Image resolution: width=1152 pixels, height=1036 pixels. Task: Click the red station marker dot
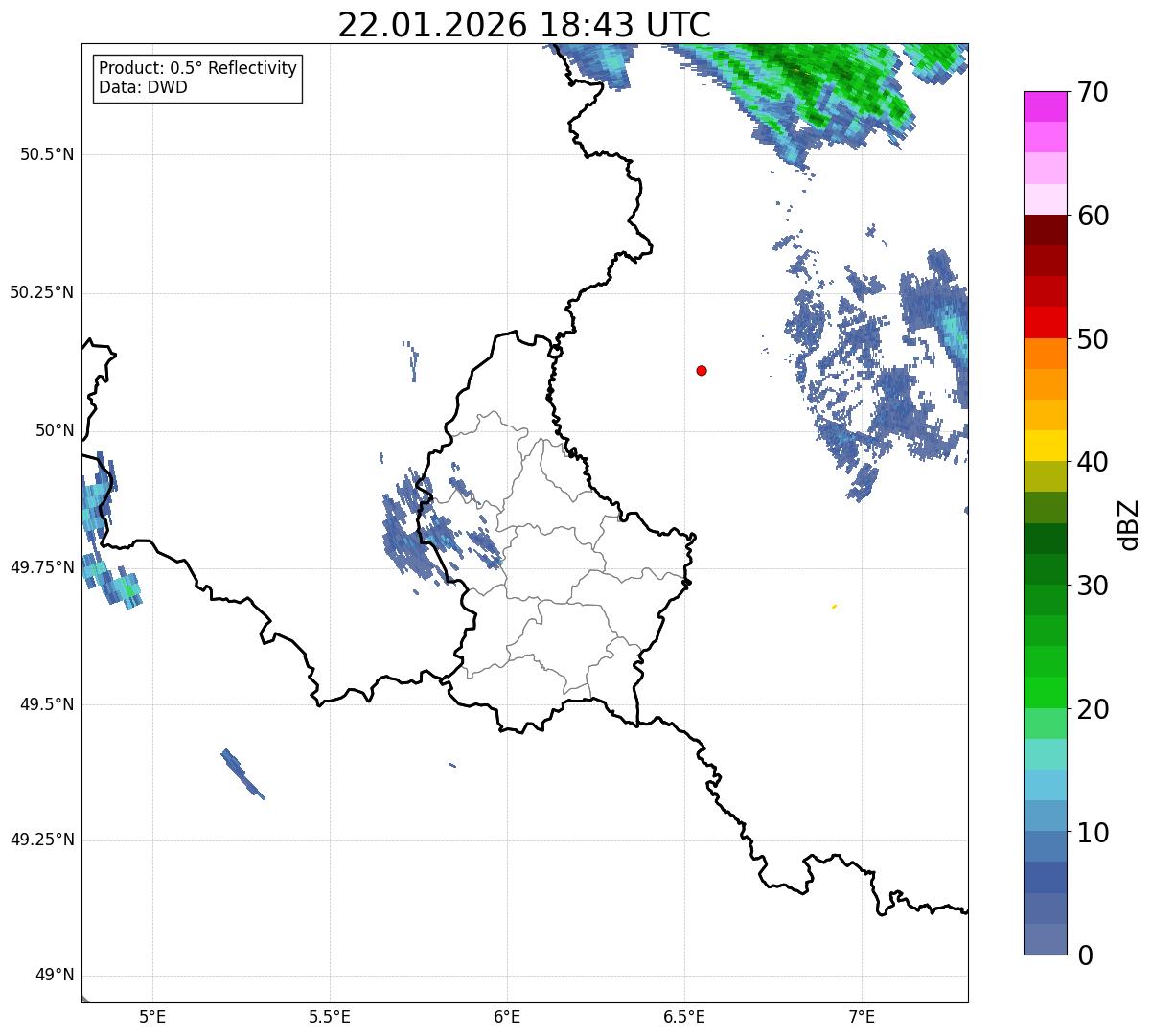[x=702, y=370]
